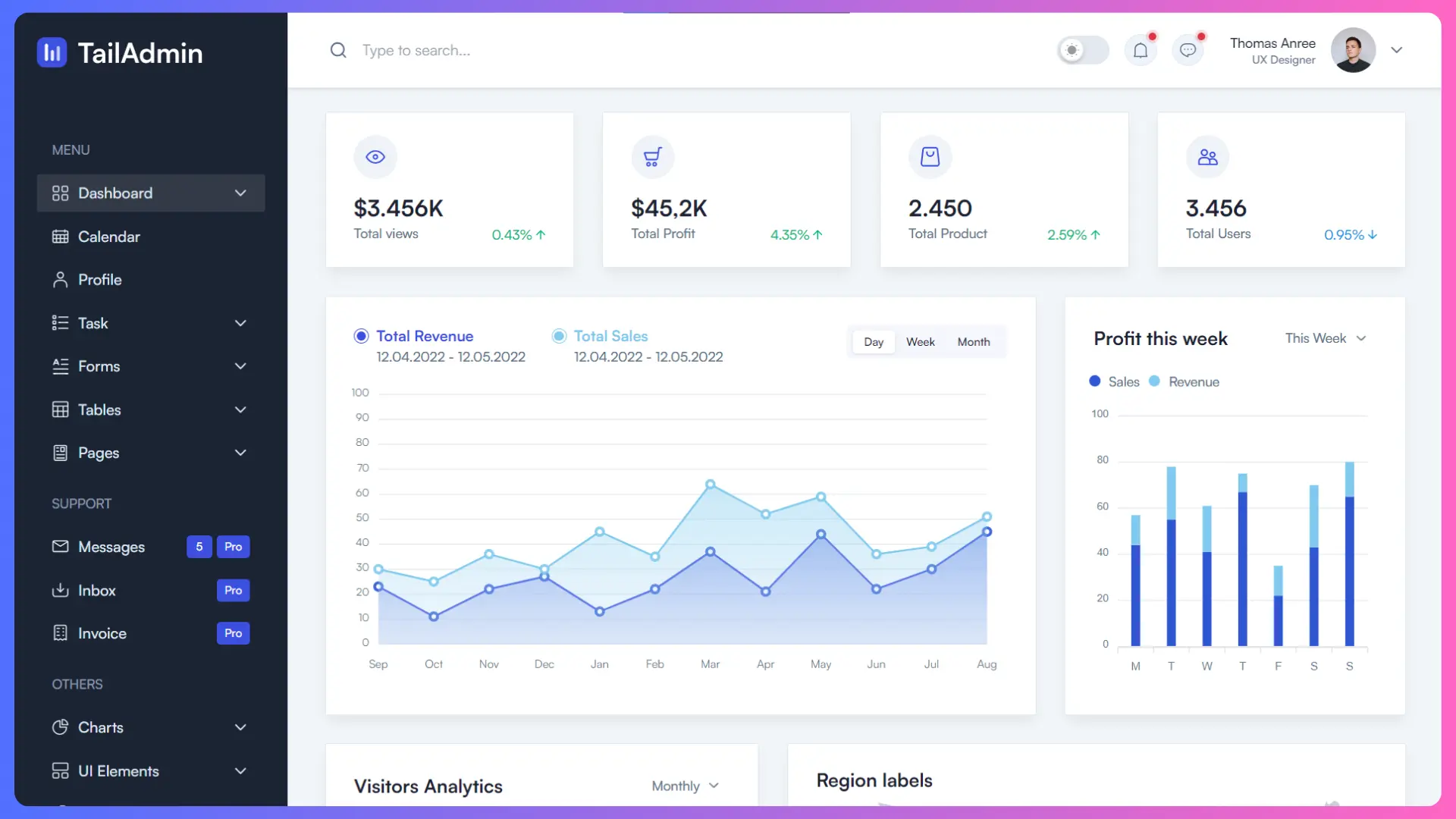Click the shopping cart icon on Total Profit card

click(652, 157)
